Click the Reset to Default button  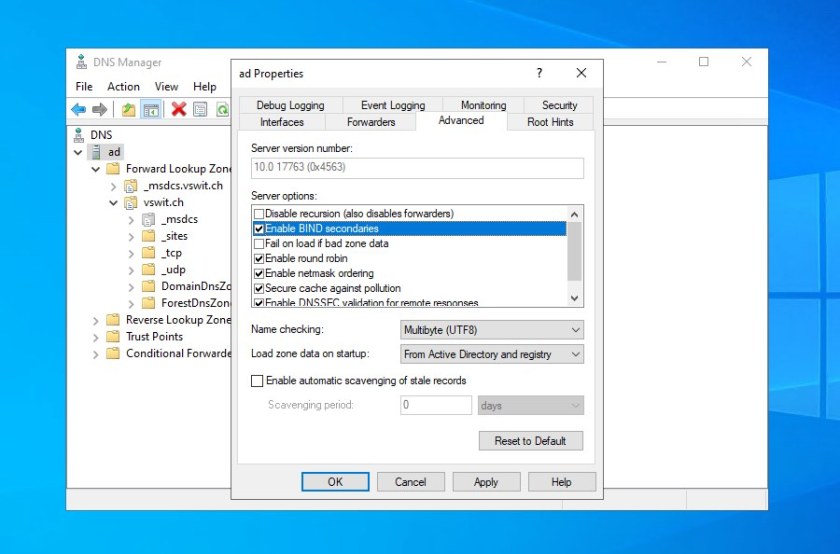tap(530, 440)
